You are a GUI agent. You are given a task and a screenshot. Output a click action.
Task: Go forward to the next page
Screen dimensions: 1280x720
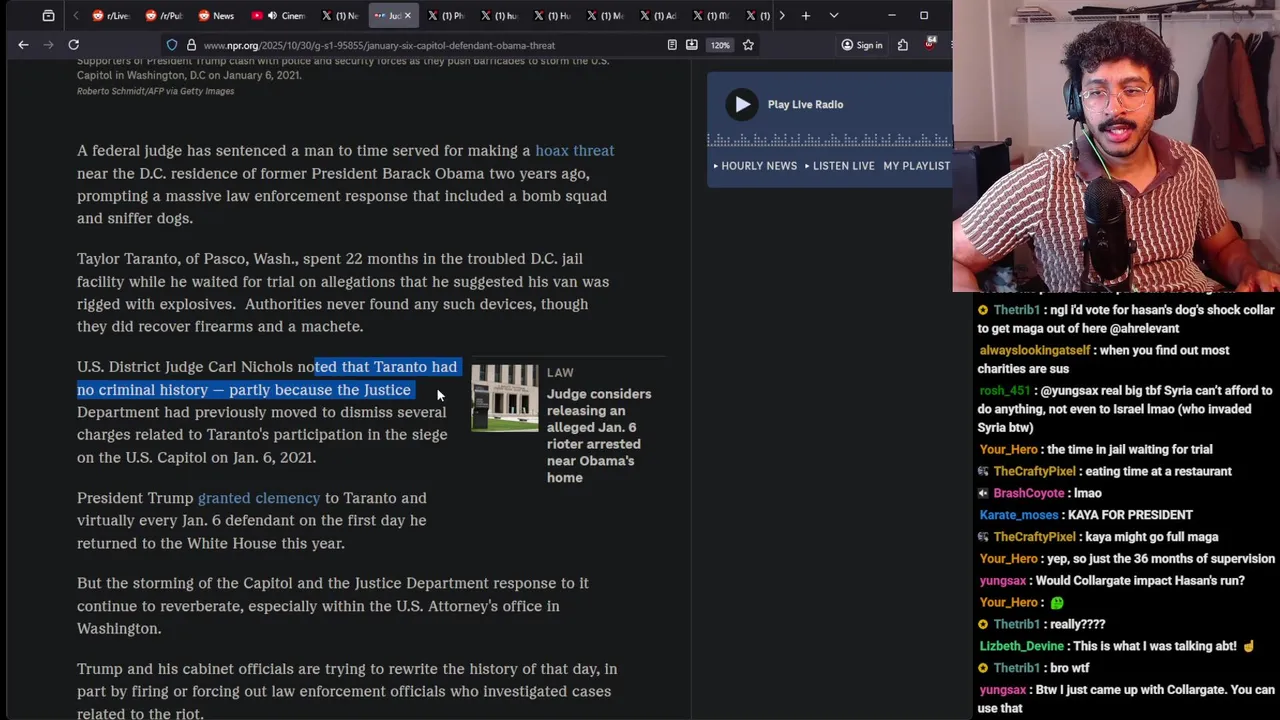click(x=47, y=44)
